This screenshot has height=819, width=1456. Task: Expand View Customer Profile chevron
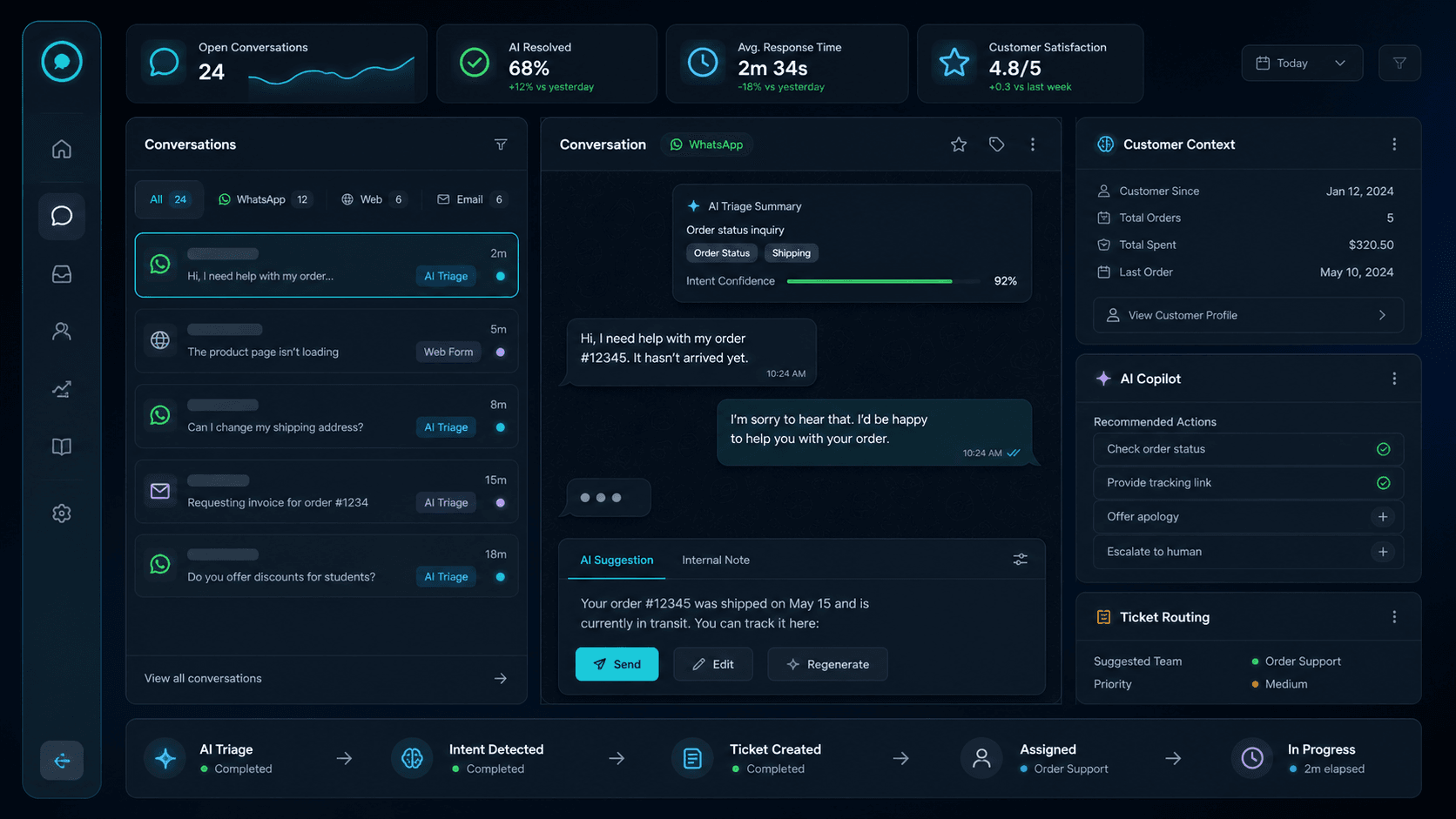[1382, 315]
